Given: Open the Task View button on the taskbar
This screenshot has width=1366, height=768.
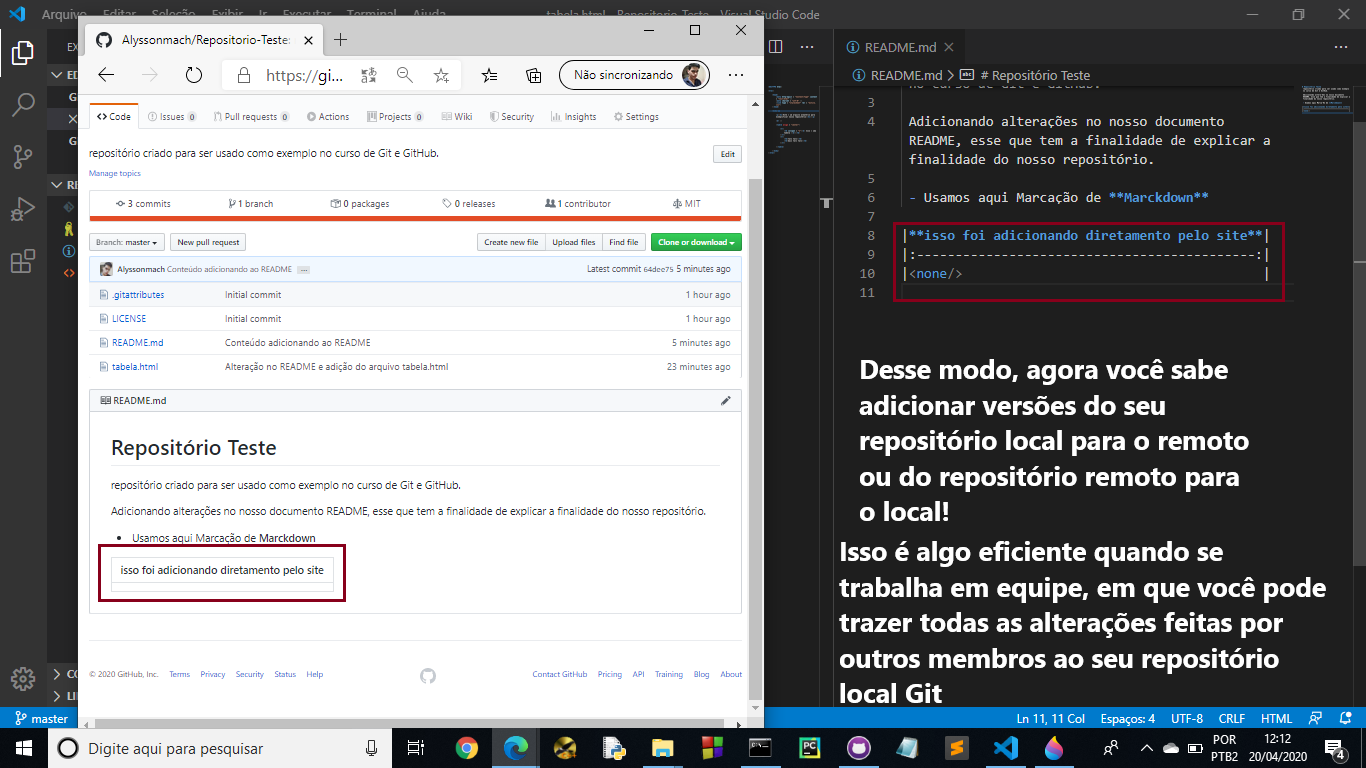Looking at the screenshot, I should [x=417, y=748].
